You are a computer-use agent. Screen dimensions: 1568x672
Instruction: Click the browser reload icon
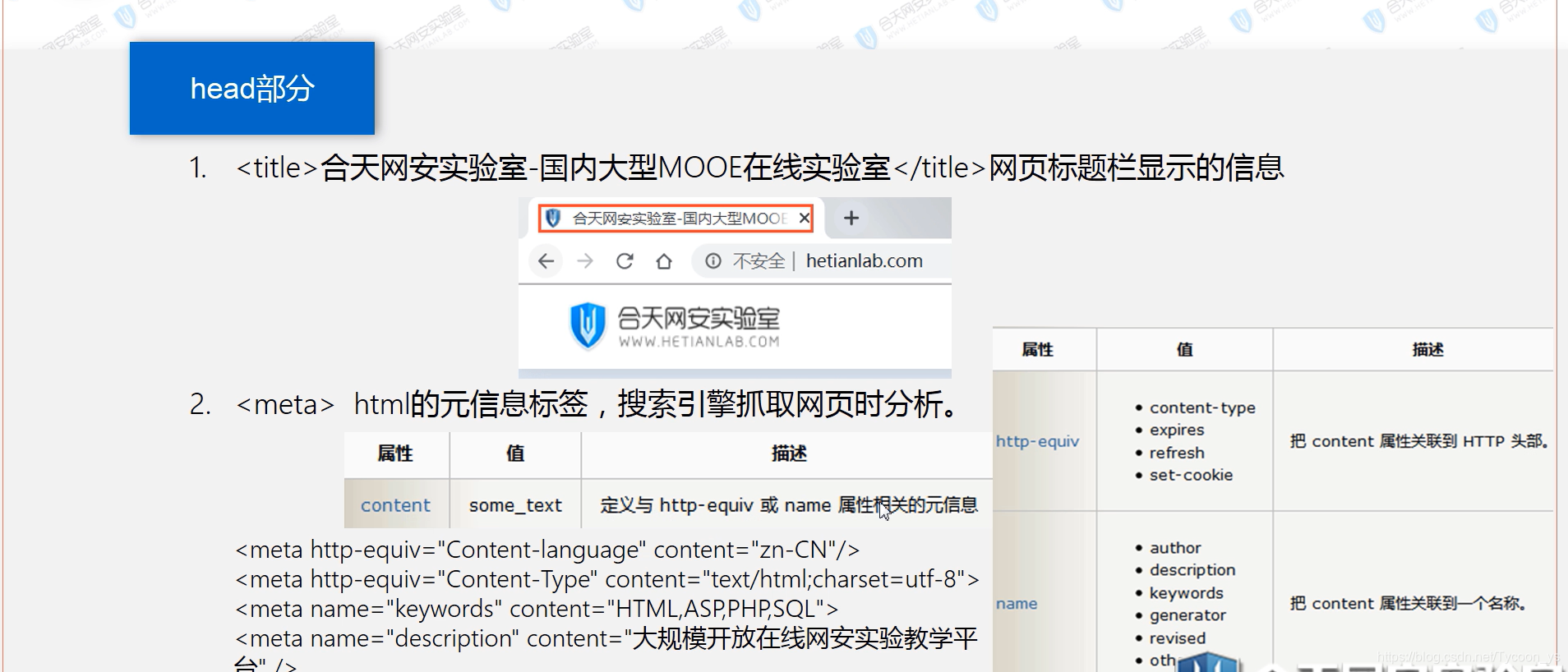625,261
